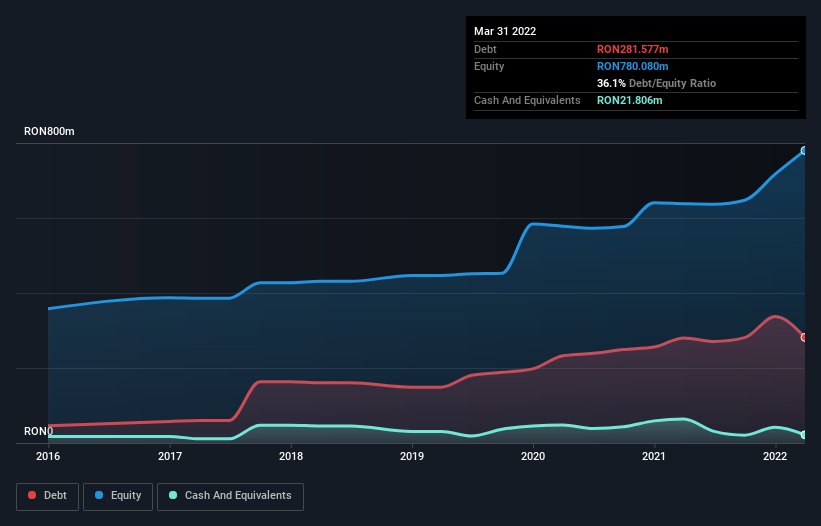Click Cash And Equivalents label in tooltip
821x526 pixels.
pos(527,100)
